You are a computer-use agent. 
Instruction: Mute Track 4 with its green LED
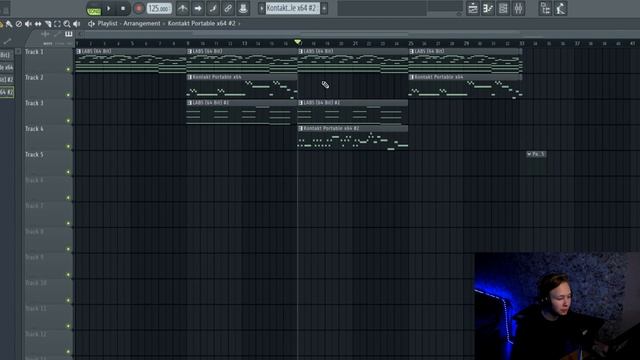[68, 147]
